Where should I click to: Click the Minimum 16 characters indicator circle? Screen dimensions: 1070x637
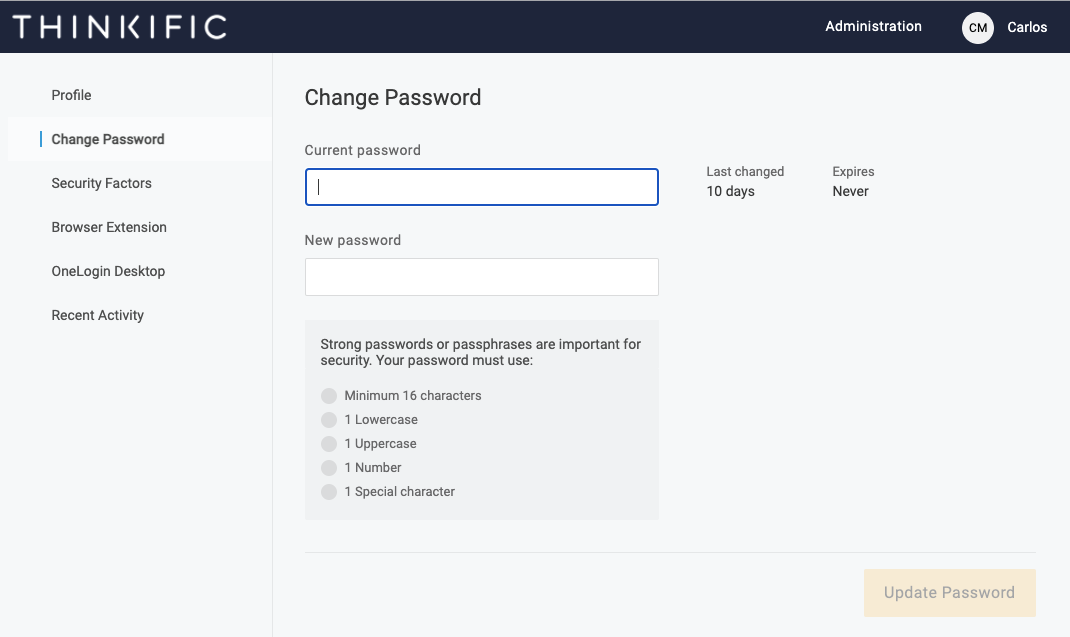click(x=329, y=396)
